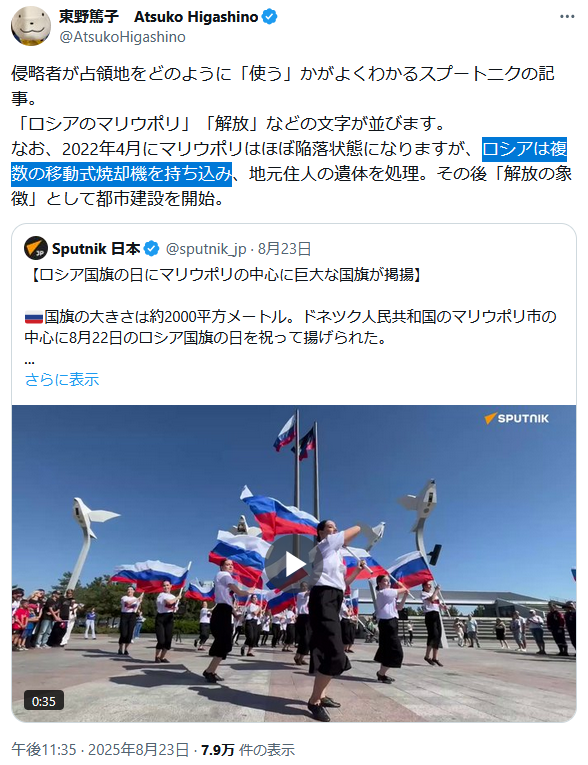Play the Sputnik video
This screenshot has width=588, height=765.
(294, 564)
